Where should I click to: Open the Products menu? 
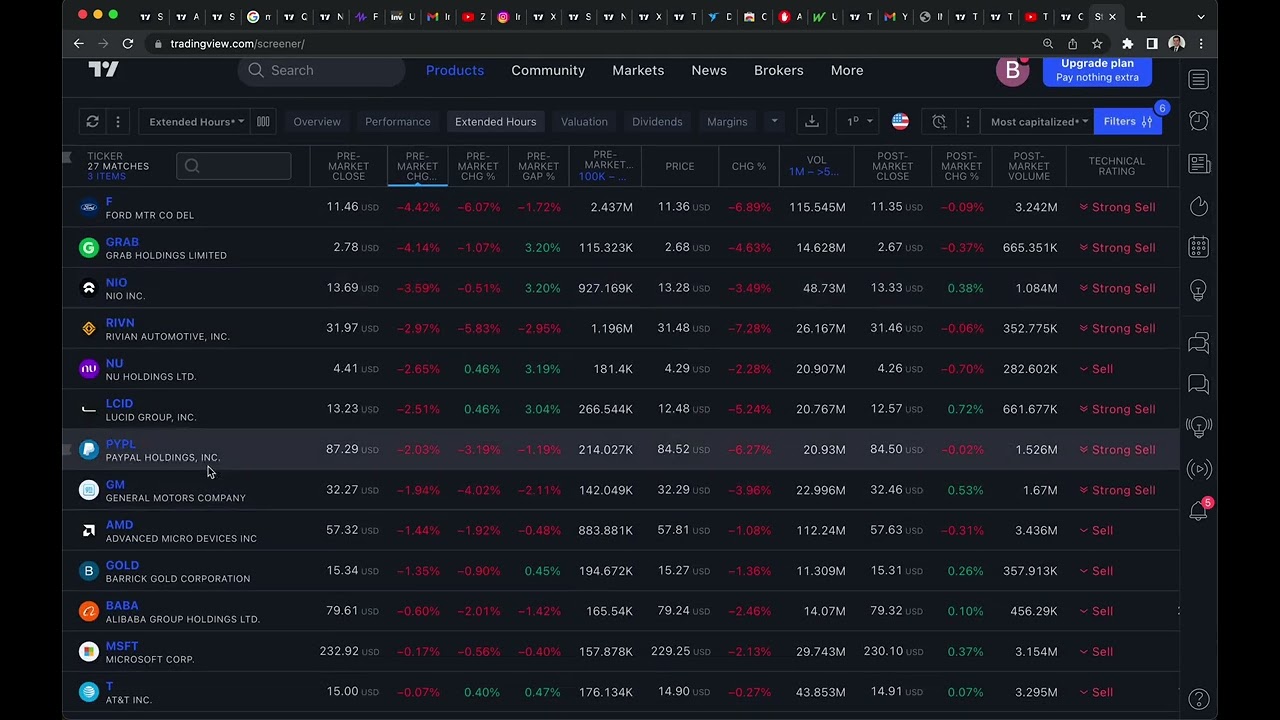455,70
